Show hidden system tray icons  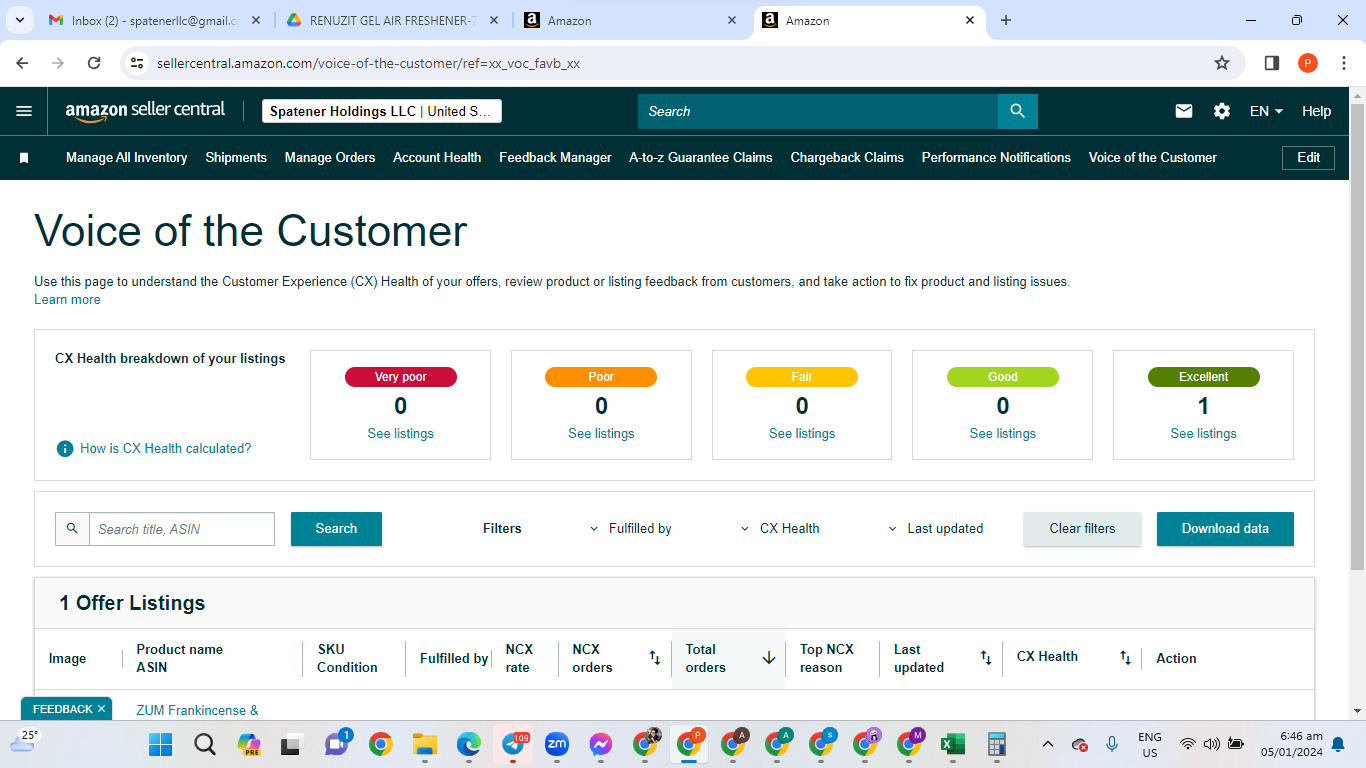pyautogui.click(x=1047, y=744)
